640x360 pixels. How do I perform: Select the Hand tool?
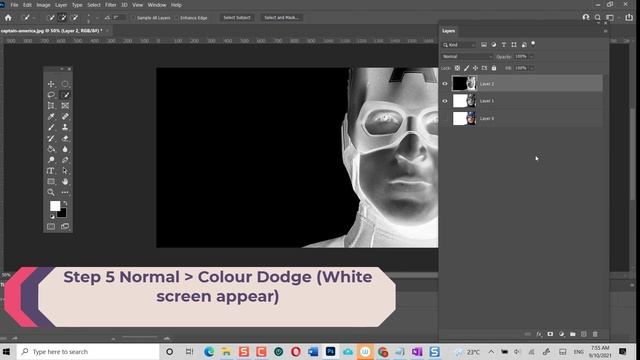tap(65, 182)
